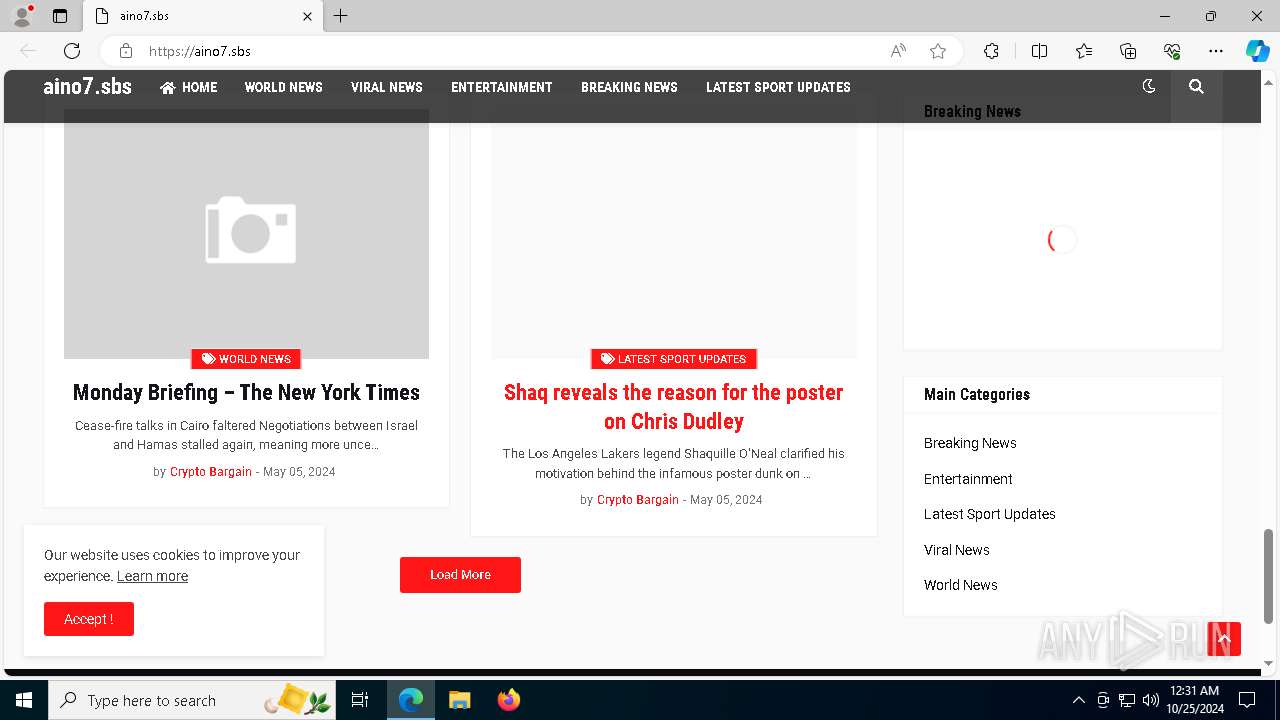
Task: Open Shaq reveals the reason headline
Action: [674, 406]
